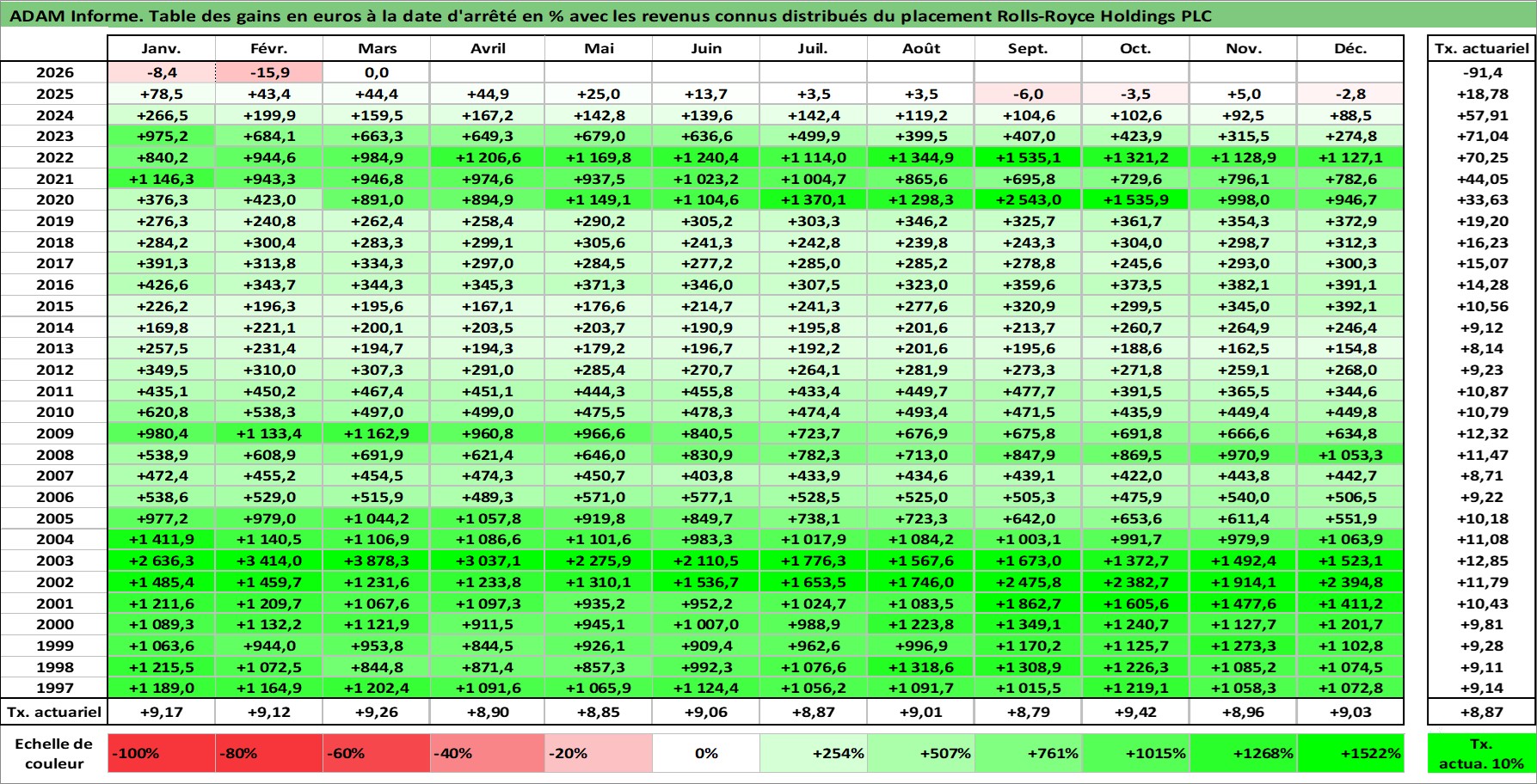This screenshot has width=1537, height=784.
Task: Select the -15,9 cell in 2026
Action: (x=269, y=72)
